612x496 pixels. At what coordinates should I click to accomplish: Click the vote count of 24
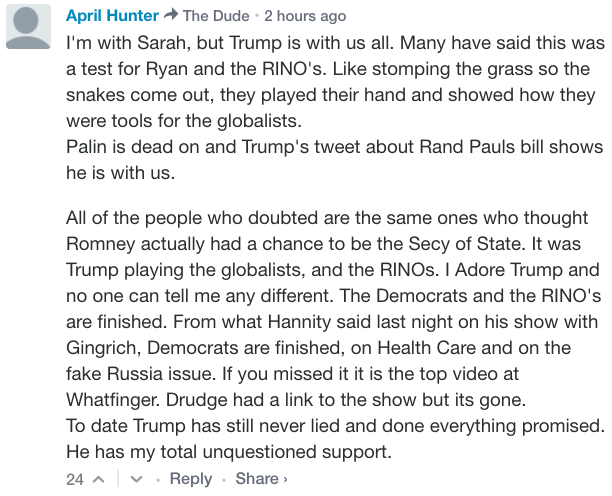[x=75, y=479]
